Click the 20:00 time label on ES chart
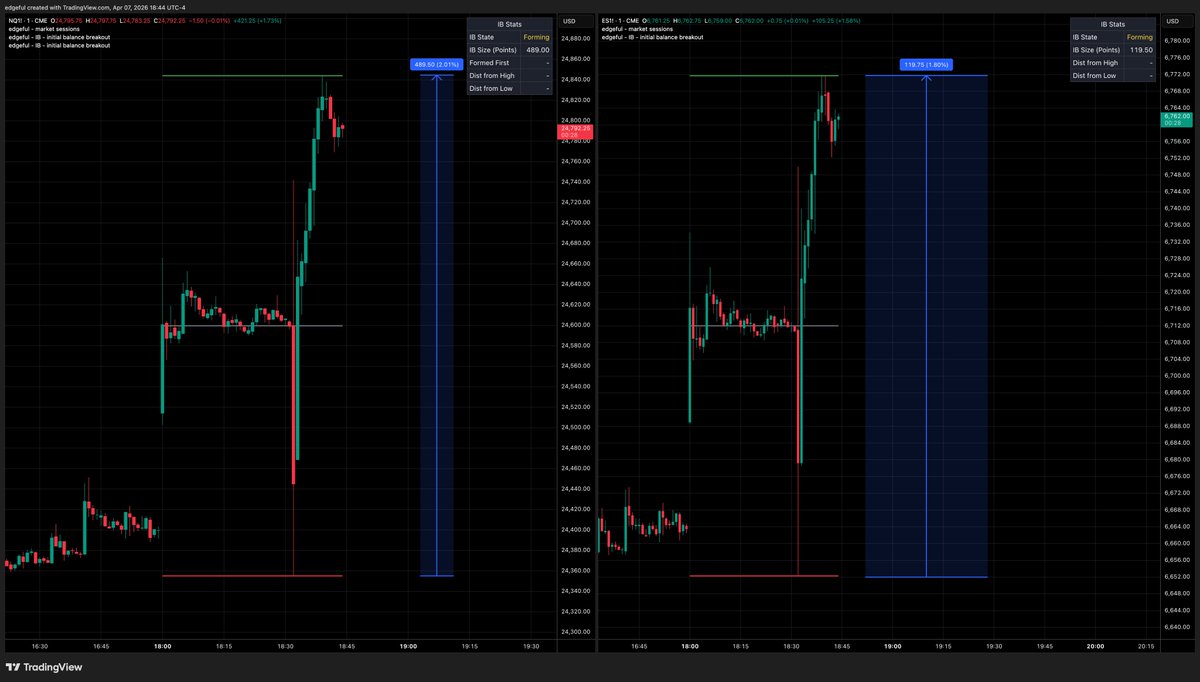The height and width of the screenshot is (682, 1200). click(1095, 646)
